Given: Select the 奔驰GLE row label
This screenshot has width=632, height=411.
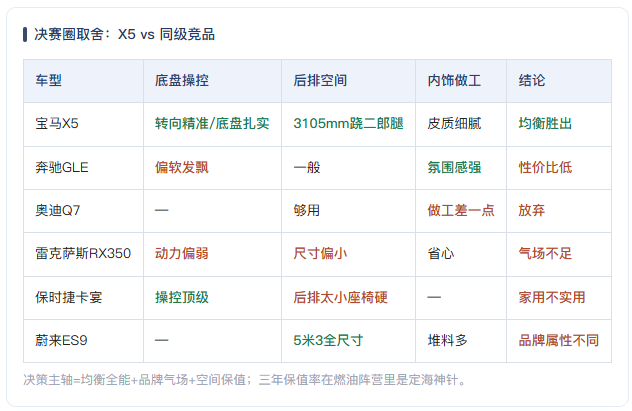Looking at the screenshot, I should [83, 168].
